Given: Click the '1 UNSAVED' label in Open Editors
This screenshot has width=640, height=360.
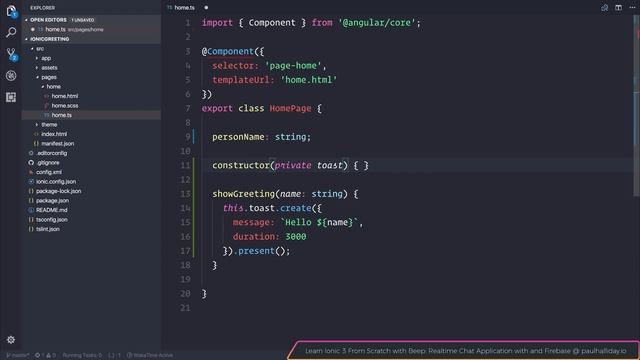Looking at the screenshot, I should point(83,20).
